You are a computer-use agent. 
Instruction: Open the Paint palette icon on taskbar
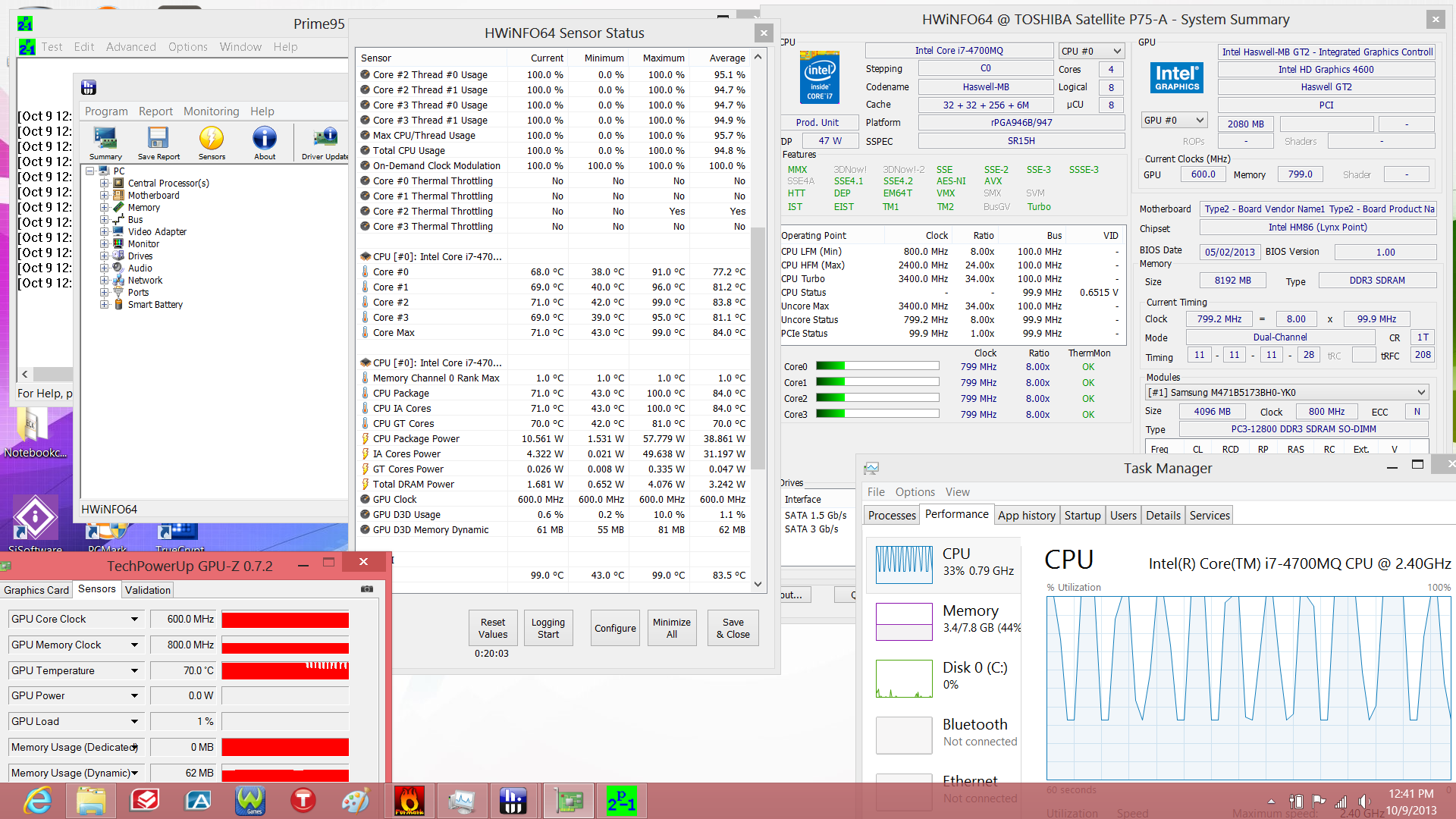(356, 801)
